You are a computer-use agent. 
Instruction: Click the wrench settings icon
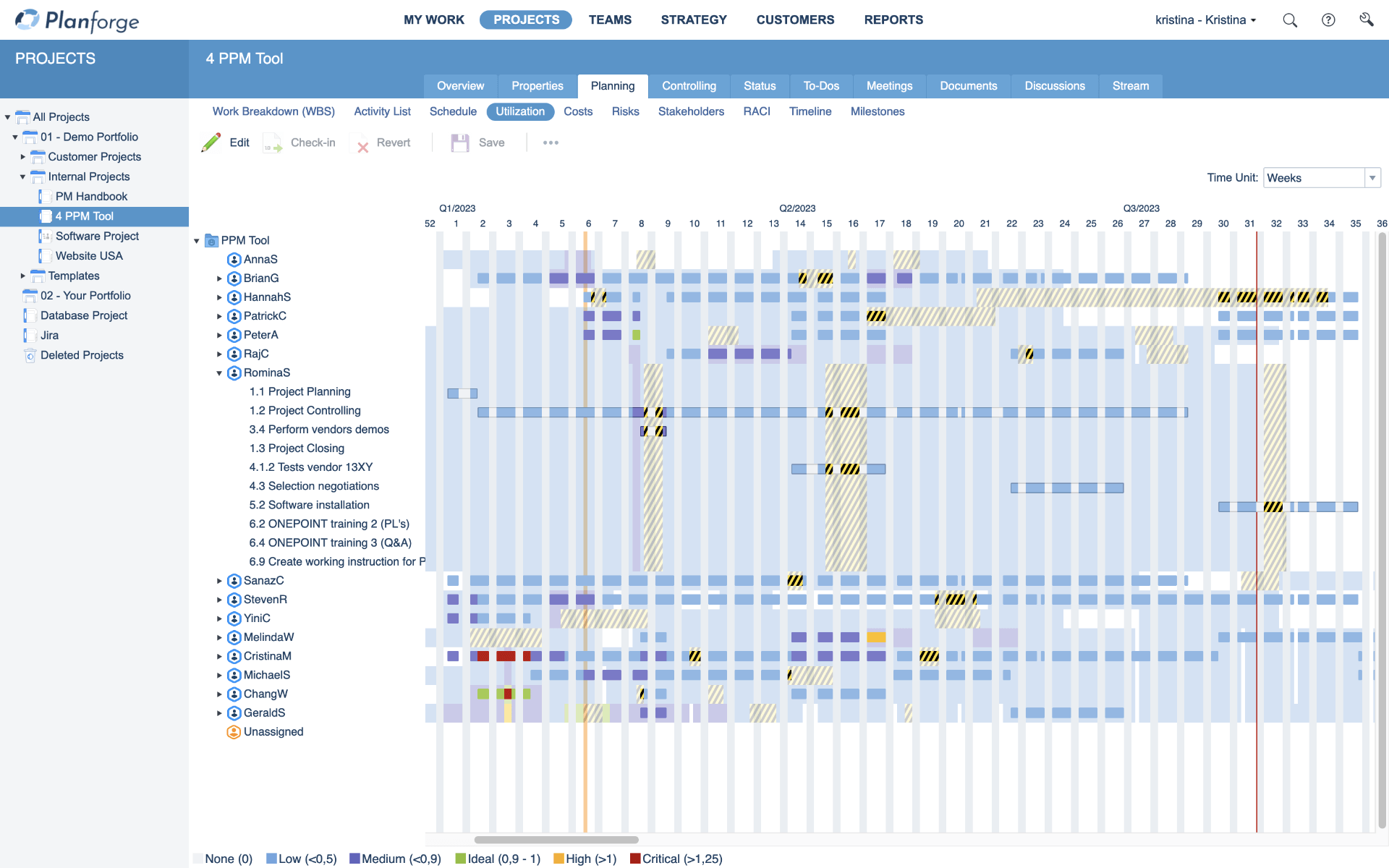[x=1366, y=20]
